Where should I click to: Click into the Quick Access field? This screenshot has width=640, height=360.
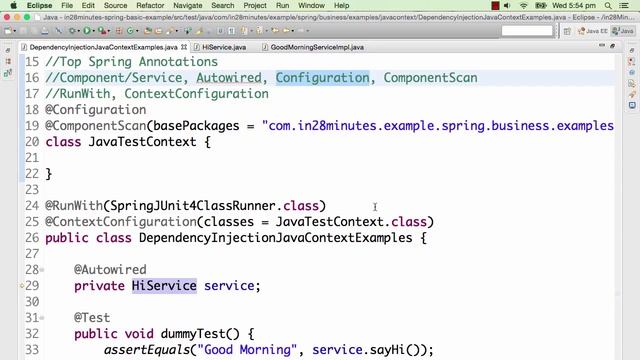click(527, 31)
